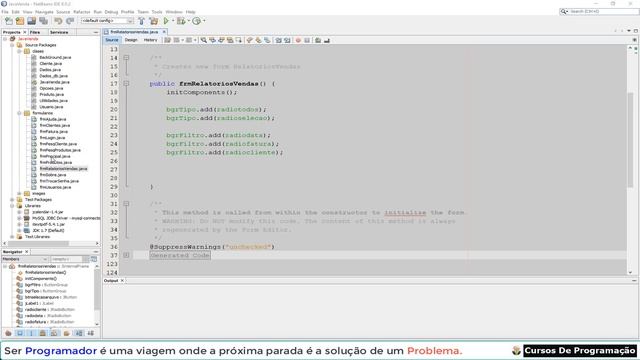Screen dimensions: 640x360
Task: Collapse the constructor fold at line 17
Action: click(x=126, y=83)
